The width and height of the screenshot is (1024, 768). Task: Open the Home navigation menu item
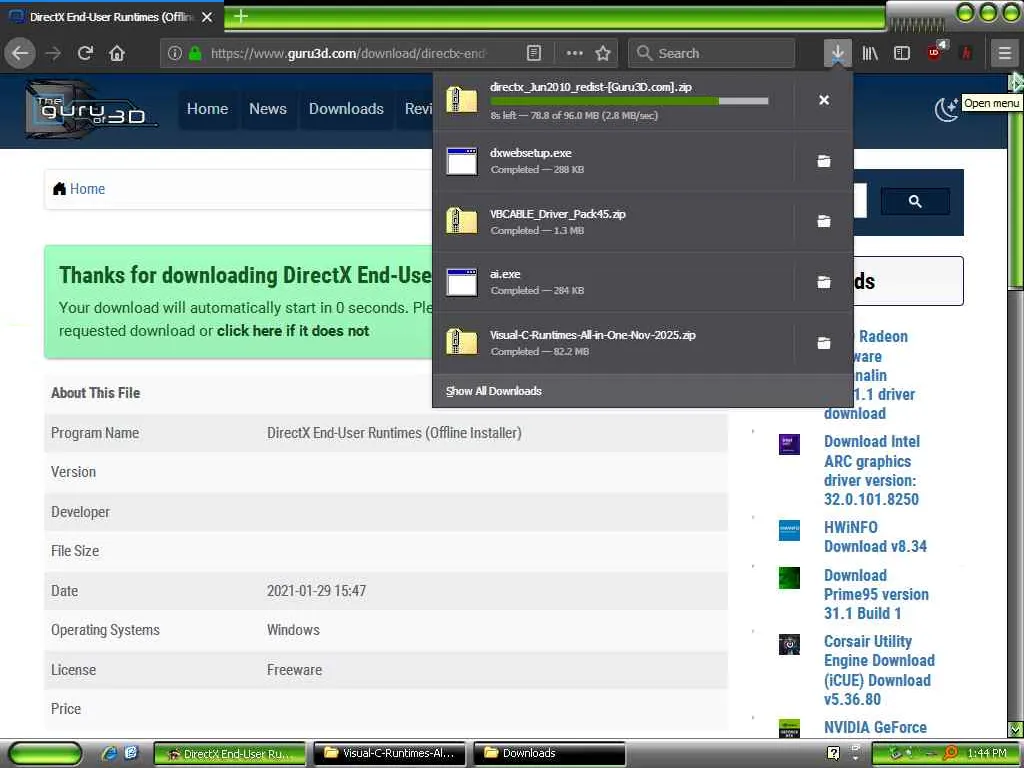pyautogui.click(x=208, y=108)
